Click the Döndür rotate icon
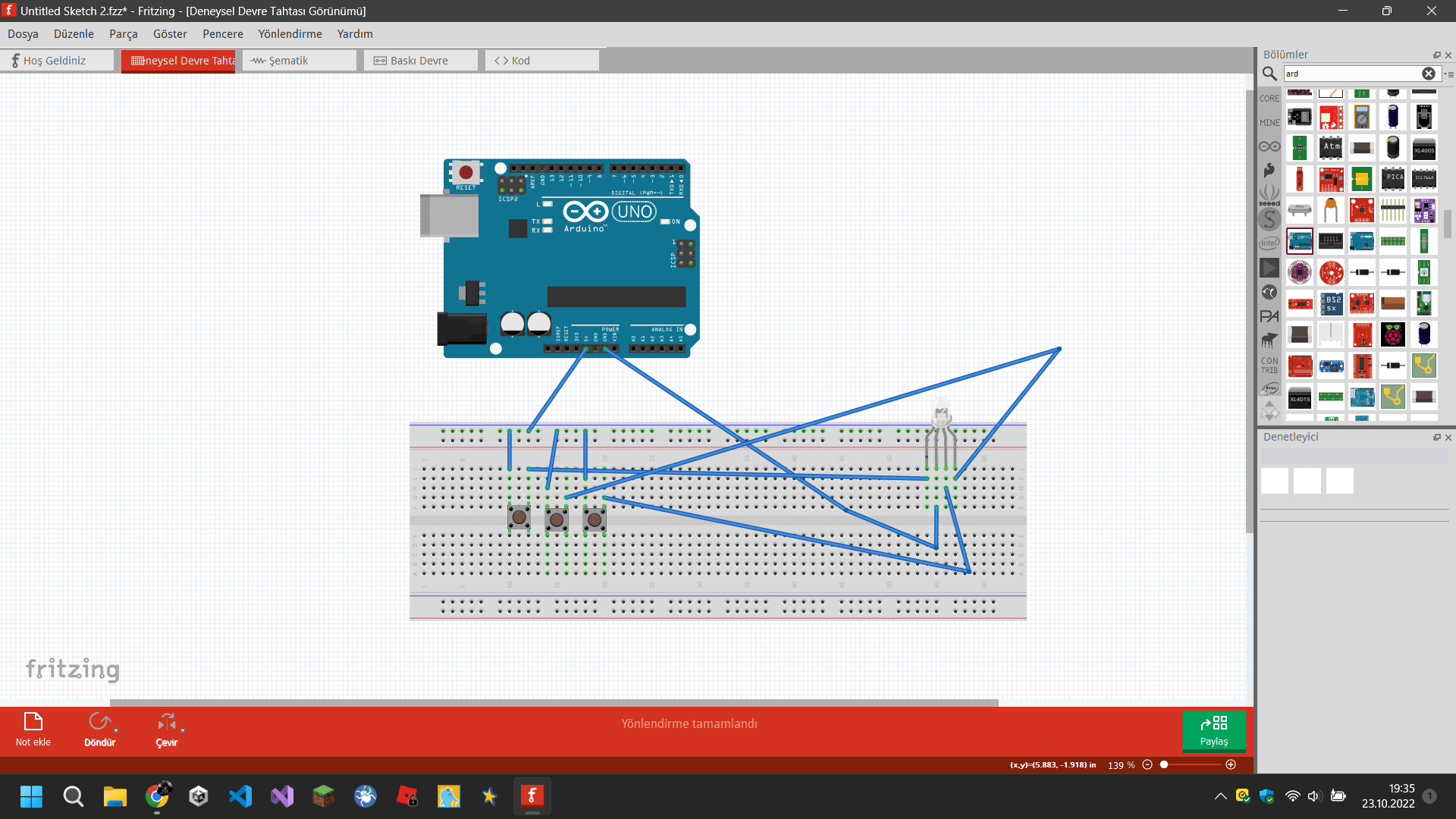 [99, 721]
